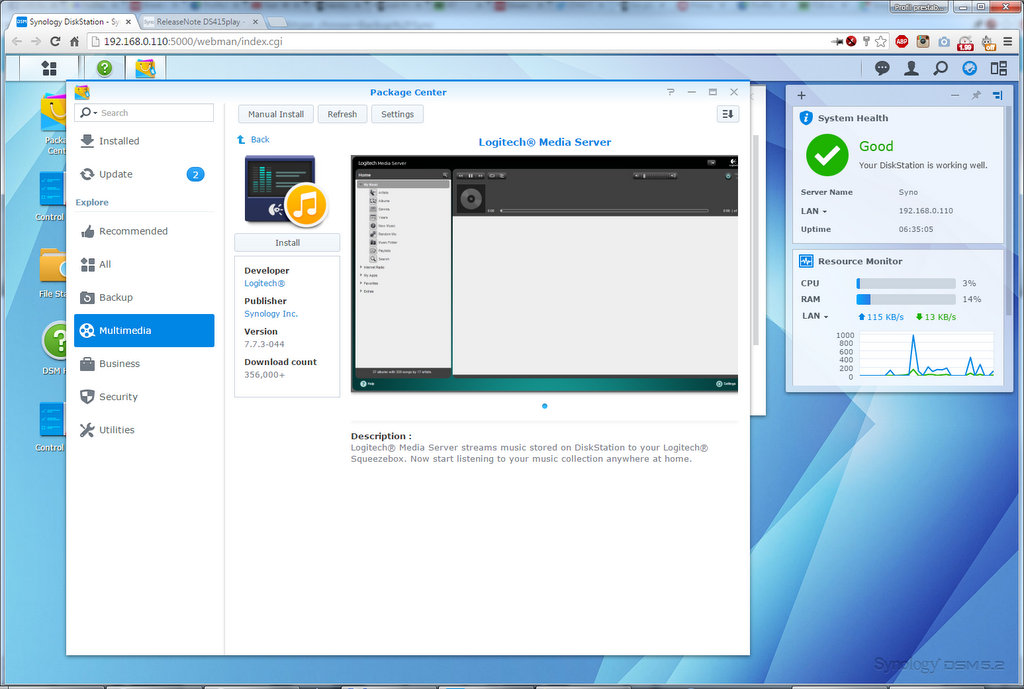
Task: Open the Update section
Action: 144,174
